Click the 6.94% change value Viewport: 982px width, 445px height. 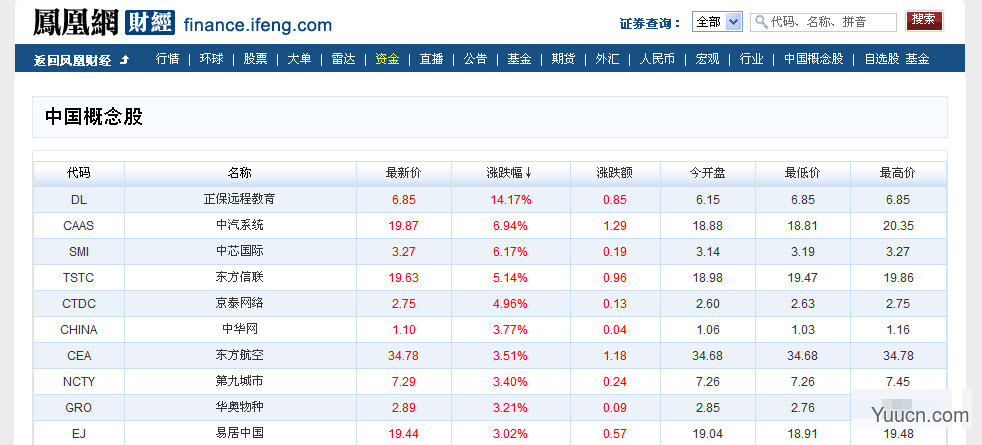(x=510, y=226)
